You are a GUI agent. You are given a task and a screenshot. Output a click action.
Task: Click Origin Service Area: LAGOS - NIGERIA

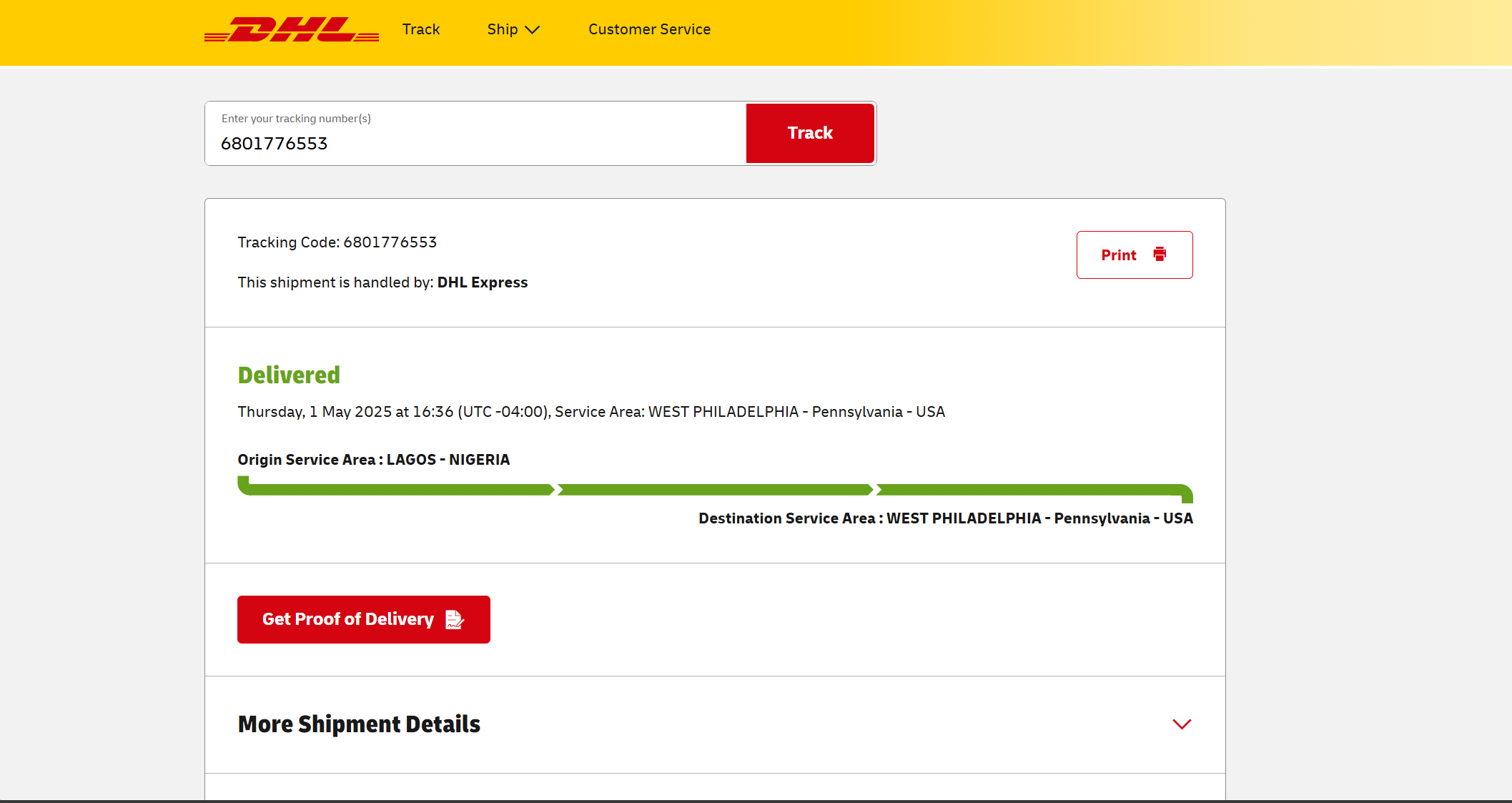[374, 460]
